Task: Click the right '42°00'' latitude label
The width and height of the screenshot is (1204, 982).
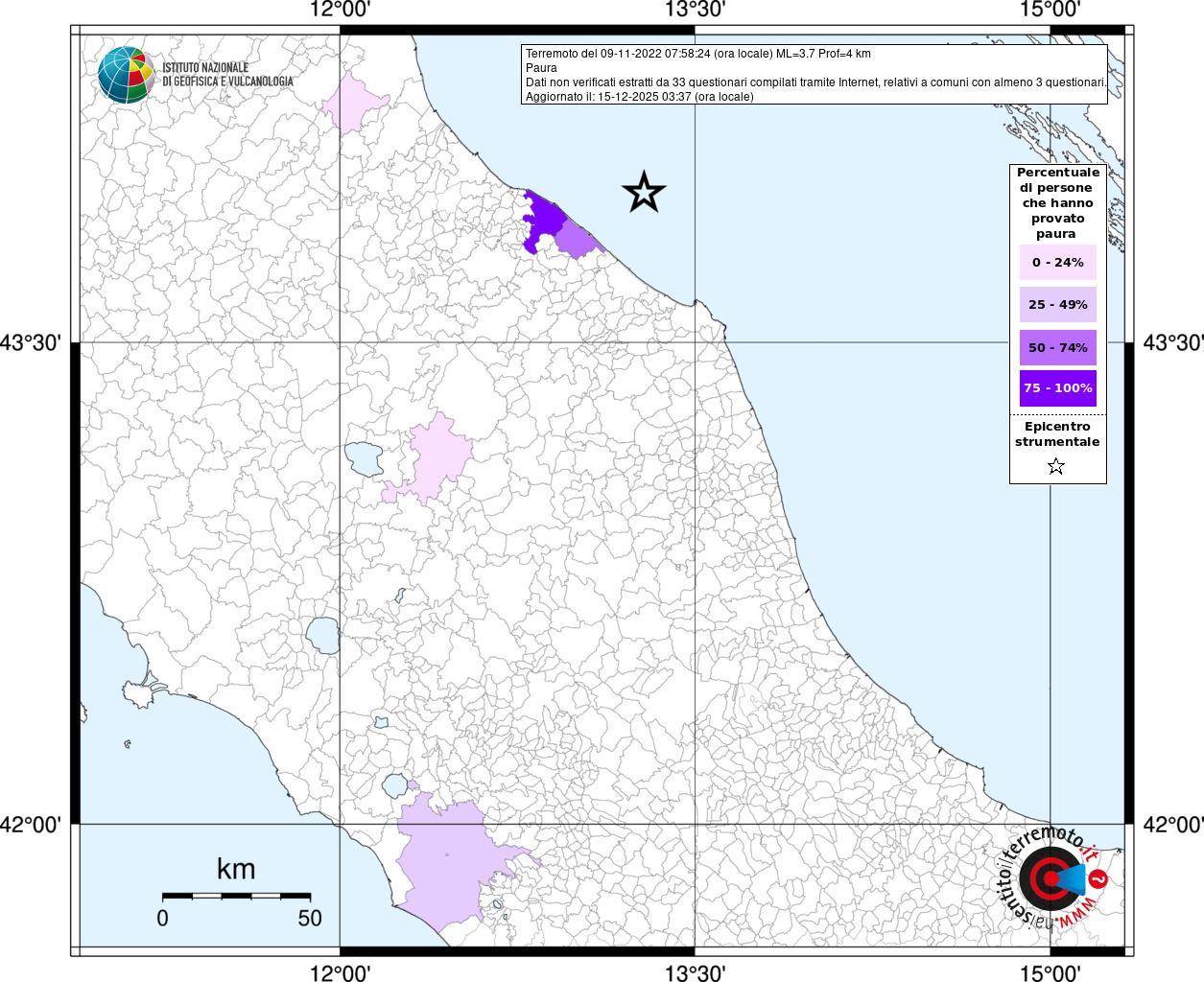Action: tap(1172, 825)
